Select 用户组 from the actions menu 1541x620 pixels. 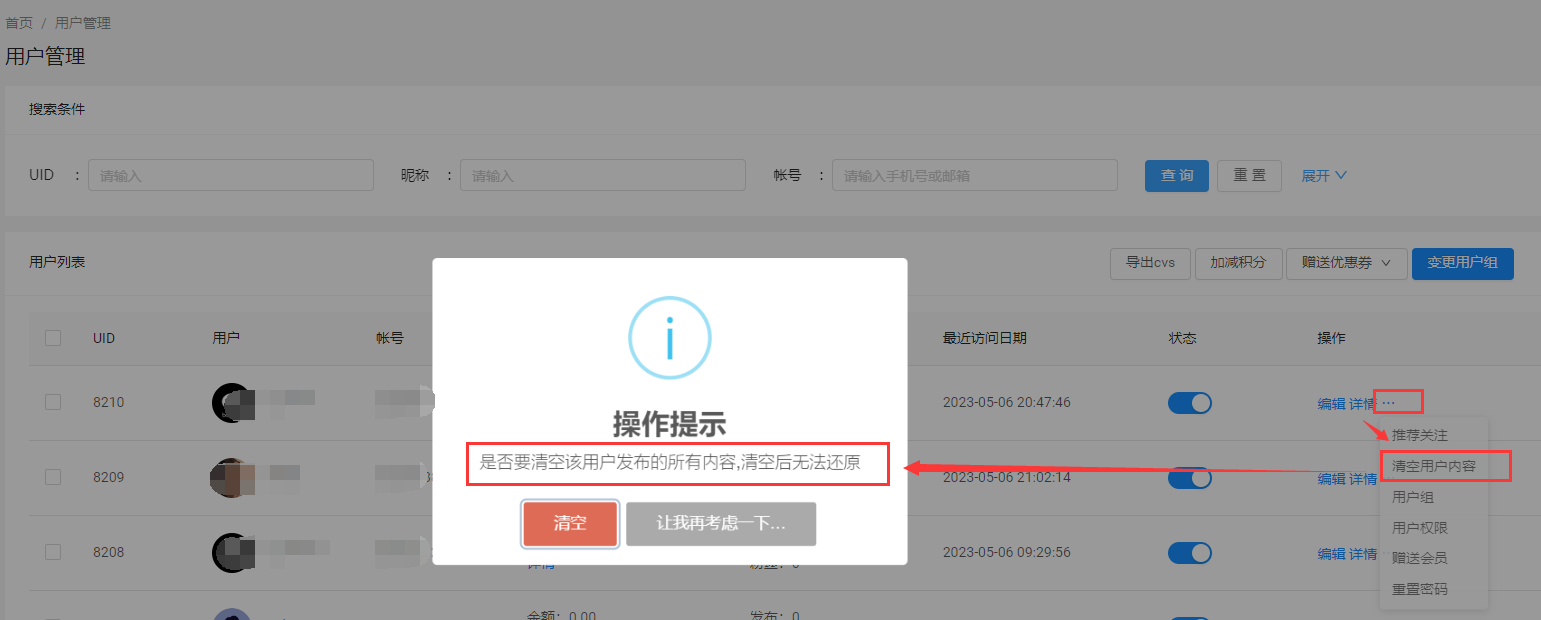tap(1413, 497)
